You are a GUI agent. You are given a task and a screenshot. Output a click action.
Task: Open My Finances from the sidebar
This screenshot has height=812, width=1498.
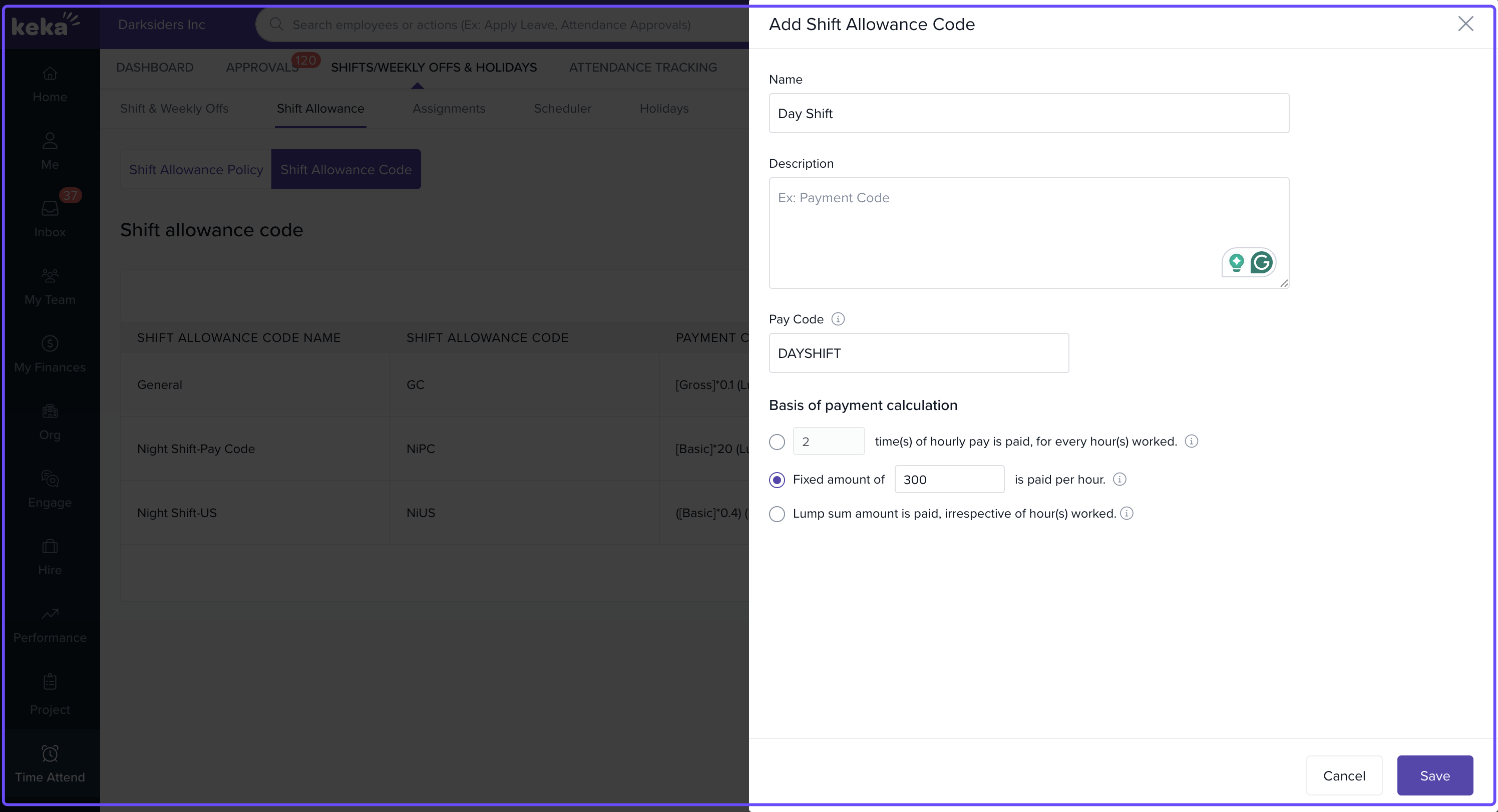pyautogui.click(x=50, y=353)
